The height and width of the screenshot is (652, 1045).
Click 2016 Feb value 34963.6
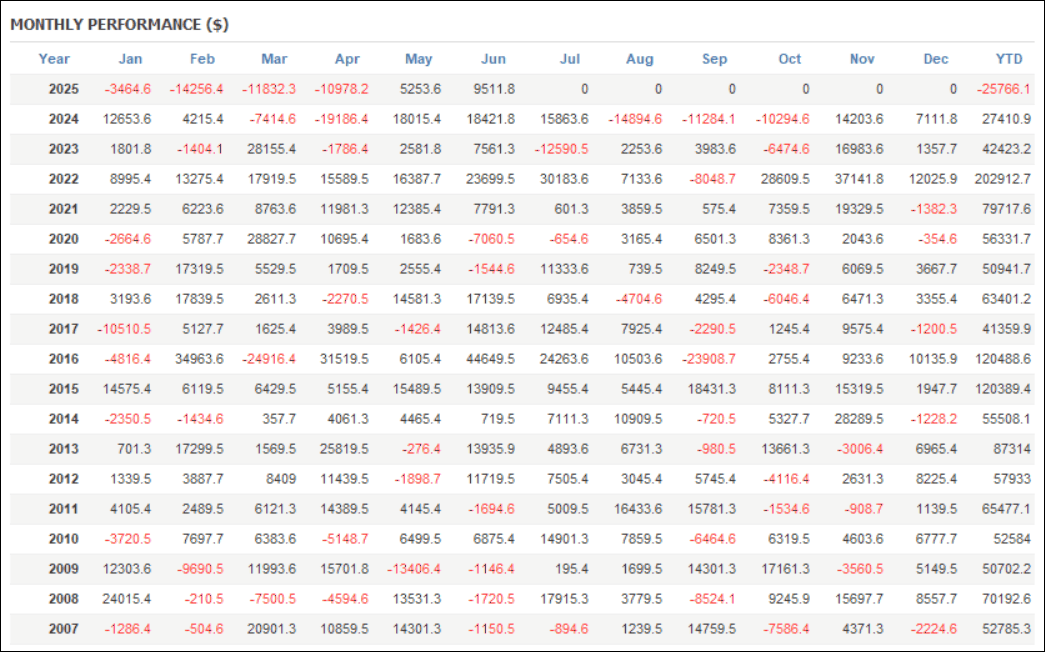(199, 359)
